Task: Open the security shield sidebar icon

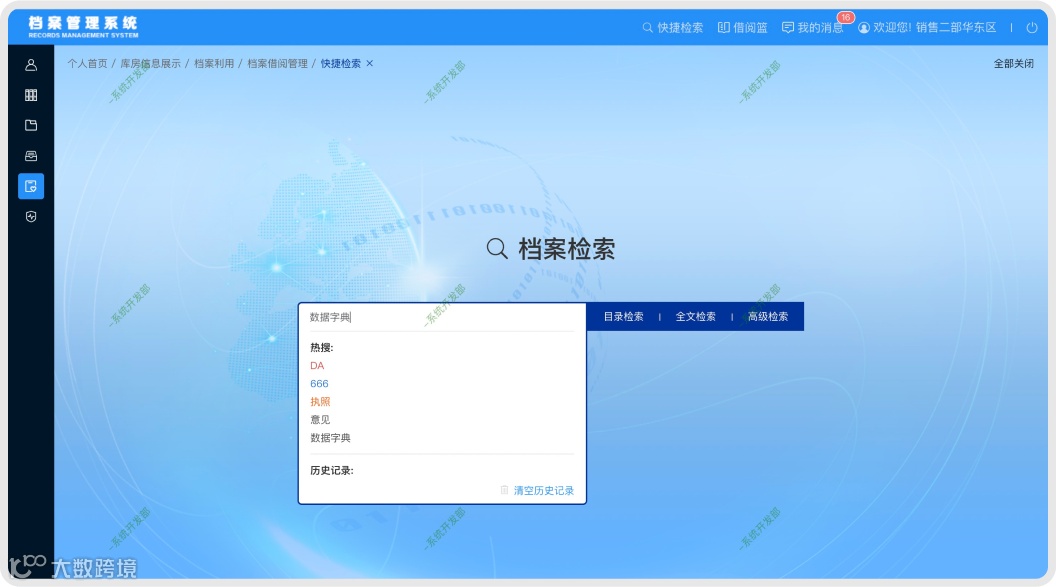Action: 31,216
